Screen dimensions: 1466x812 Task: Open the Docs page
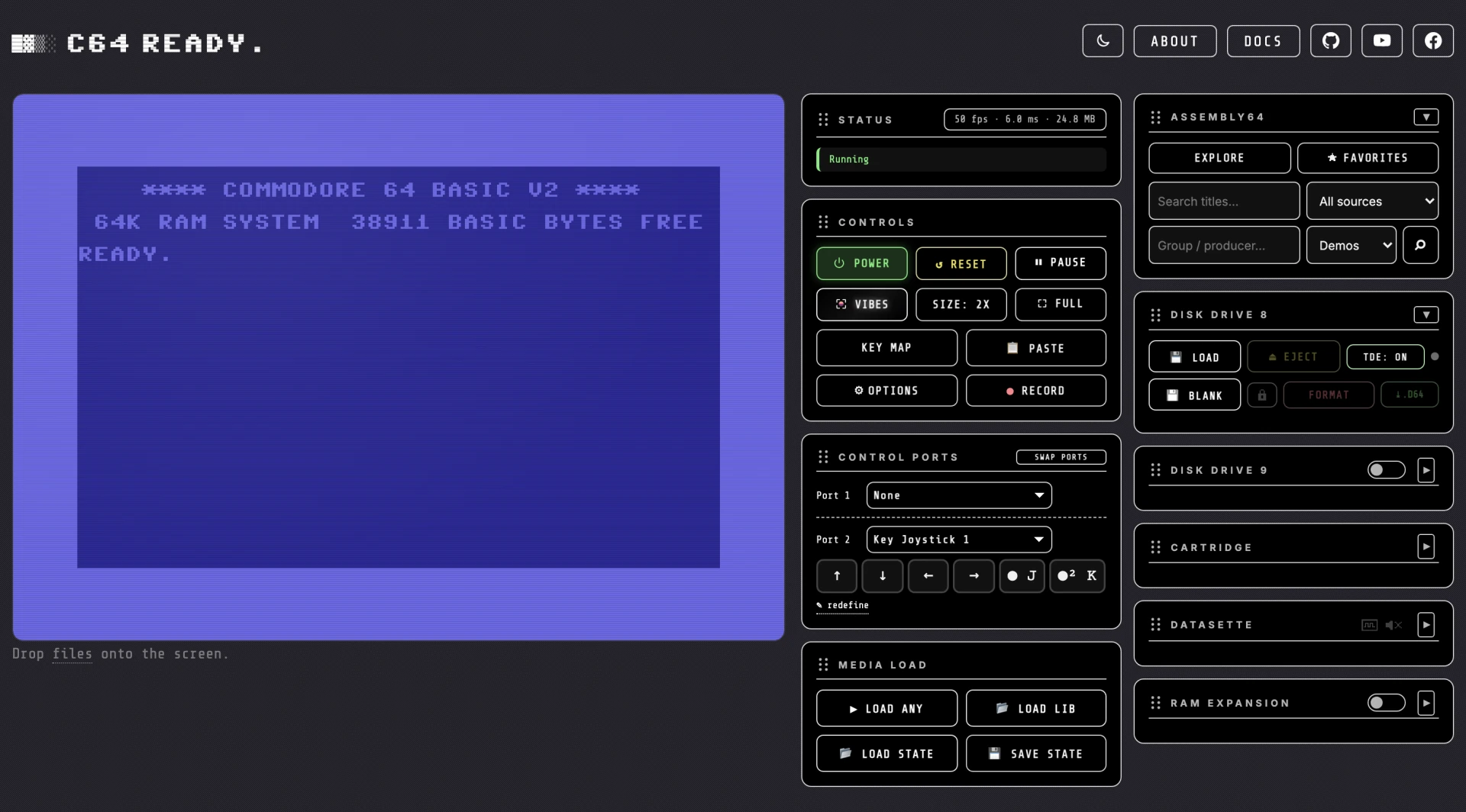1263,41
